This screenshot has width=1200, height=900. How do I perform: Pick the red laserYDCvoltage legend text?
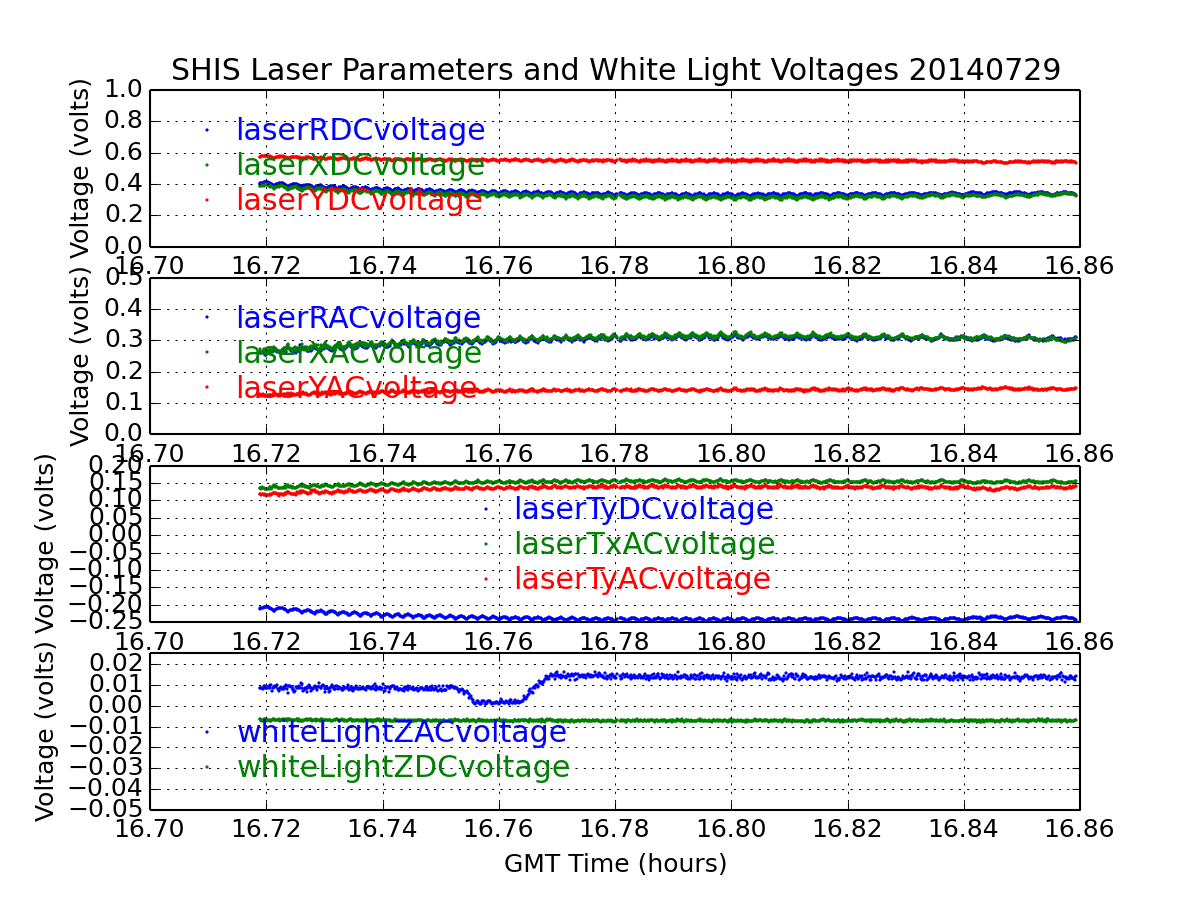tap(359, 200)
